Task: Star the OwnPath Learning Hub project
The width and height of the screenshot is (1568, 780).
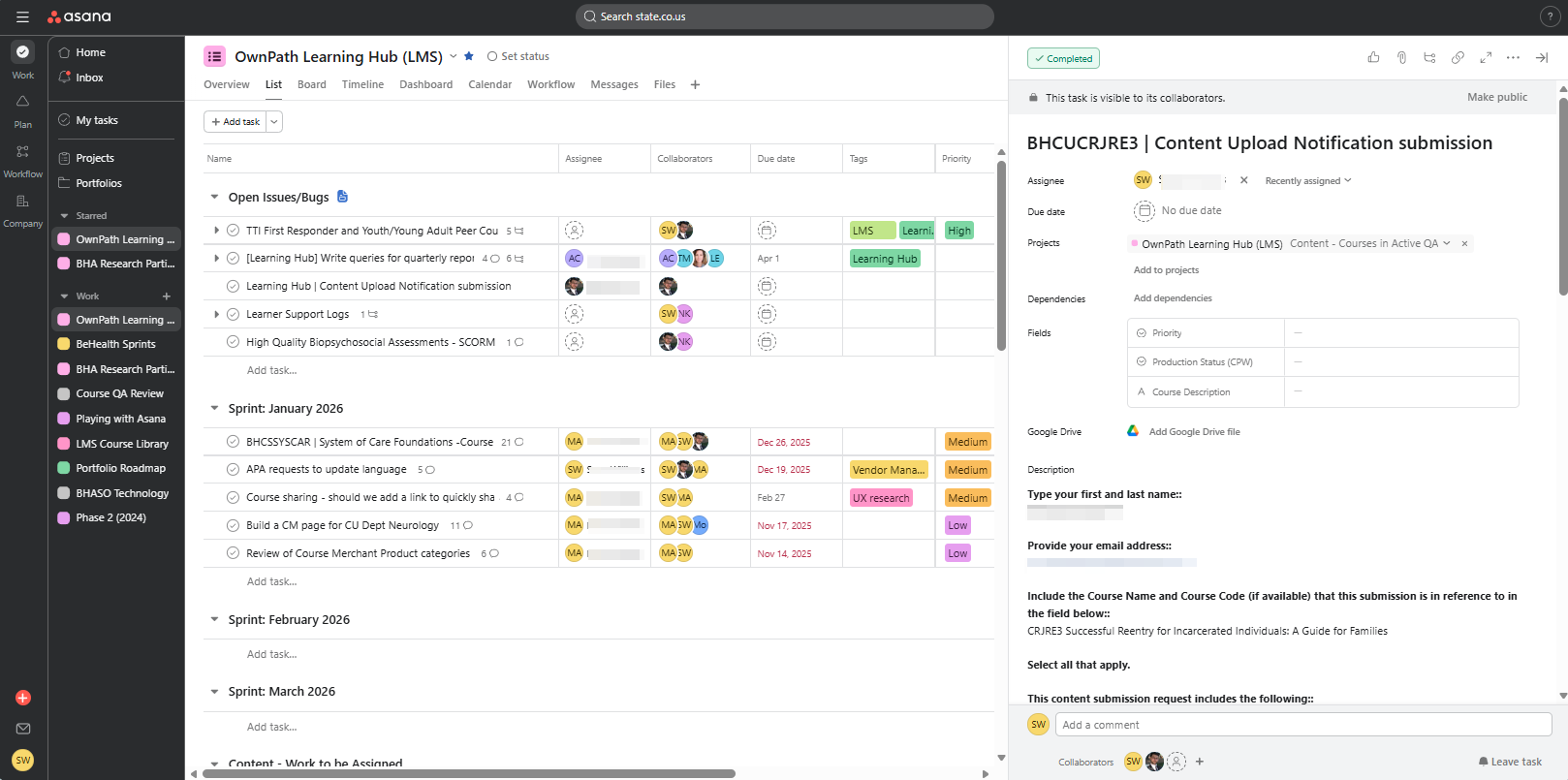Action: point(469,56)
